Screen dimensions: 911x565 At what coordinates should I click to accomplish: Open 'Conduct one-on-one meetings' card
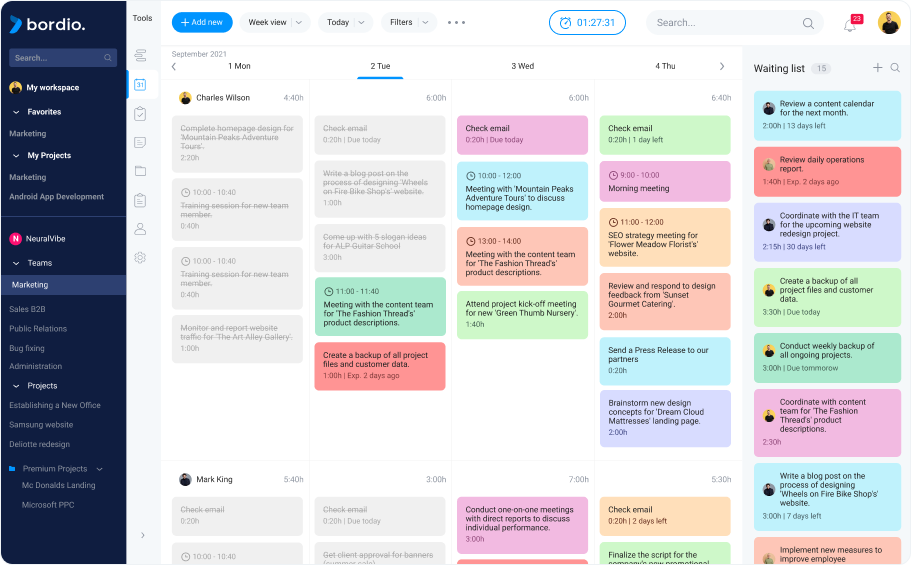(x=522, y=525)
